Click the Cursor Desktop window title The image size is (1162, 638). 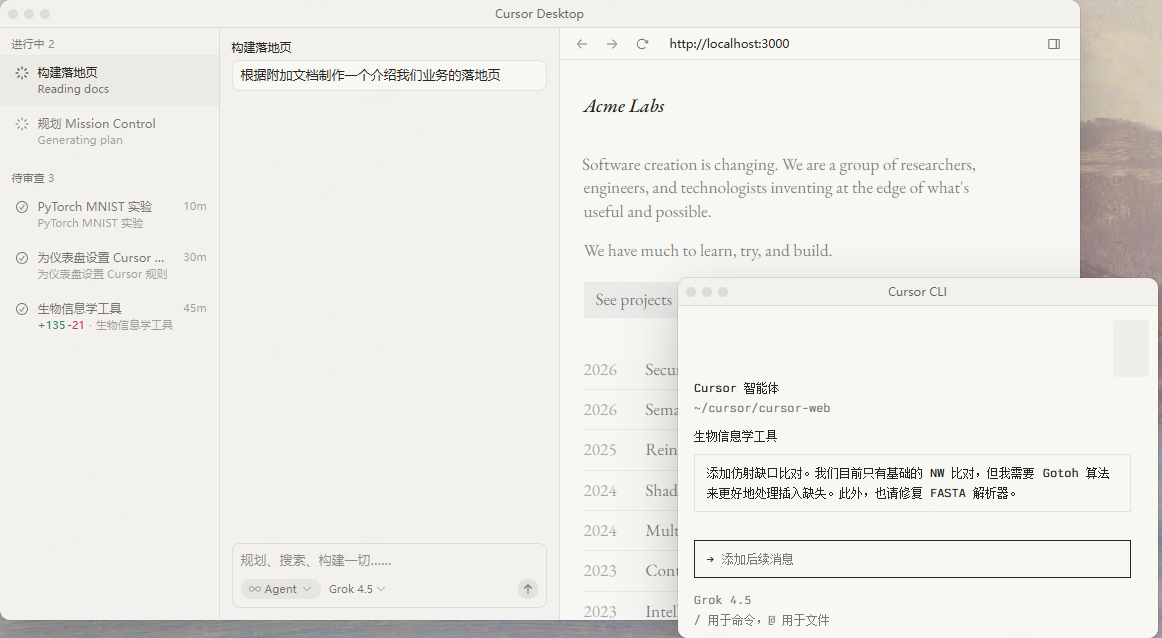(540, 14)
